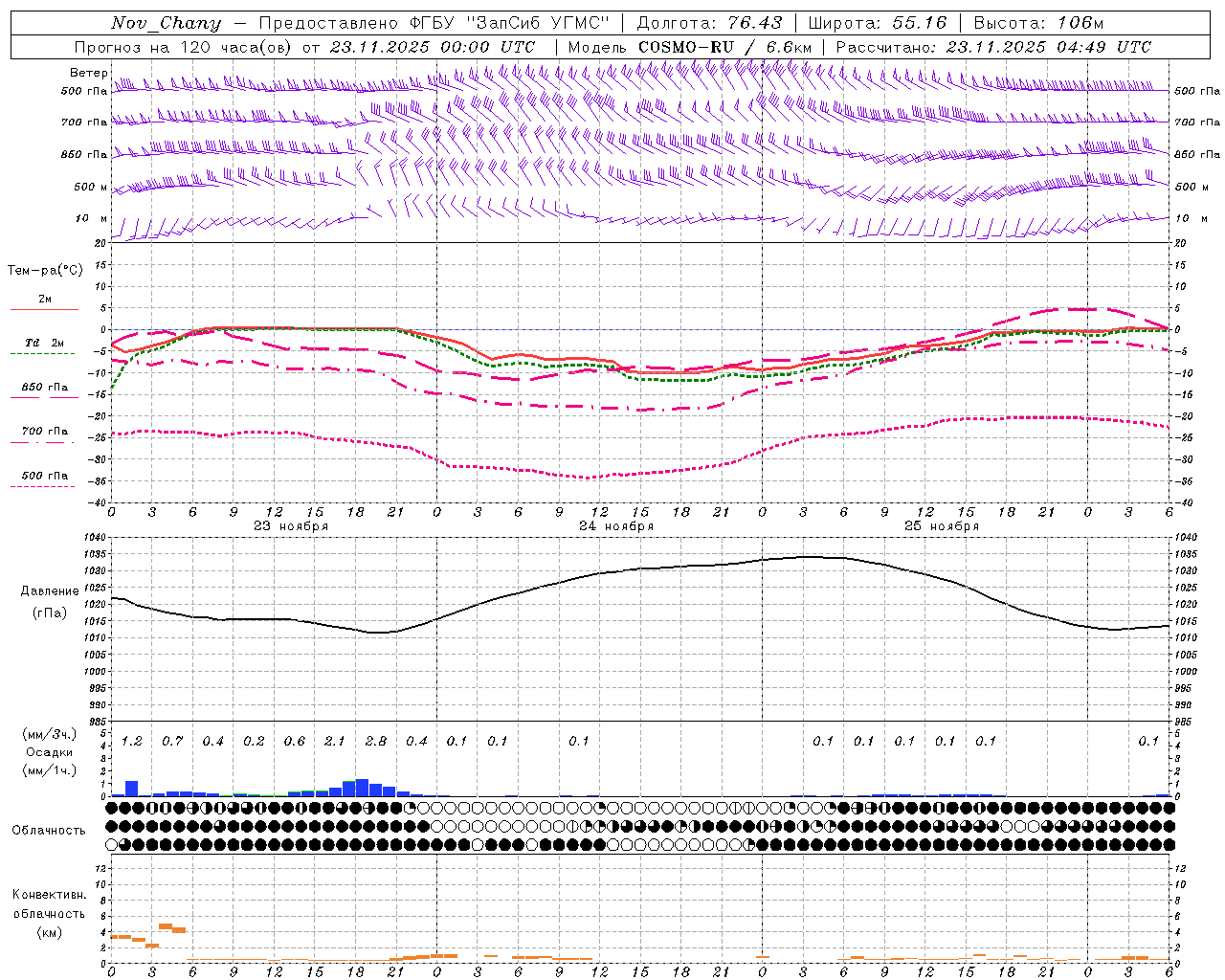Click the Давление pressure panel label
Screen dimensions: 1225x980
(50, 591)
